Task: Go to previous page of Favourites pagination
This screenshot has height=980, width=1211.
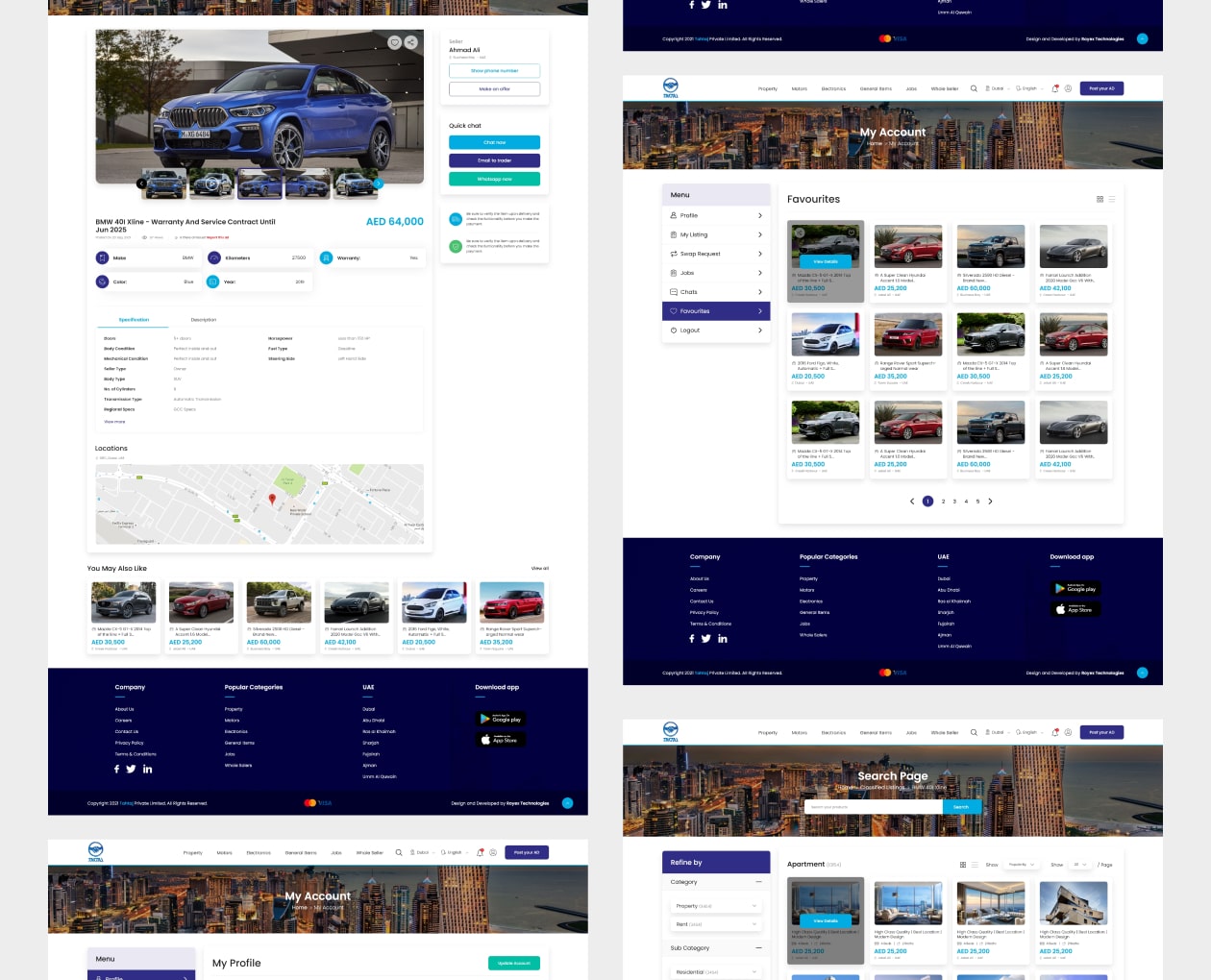Action: 912,502
